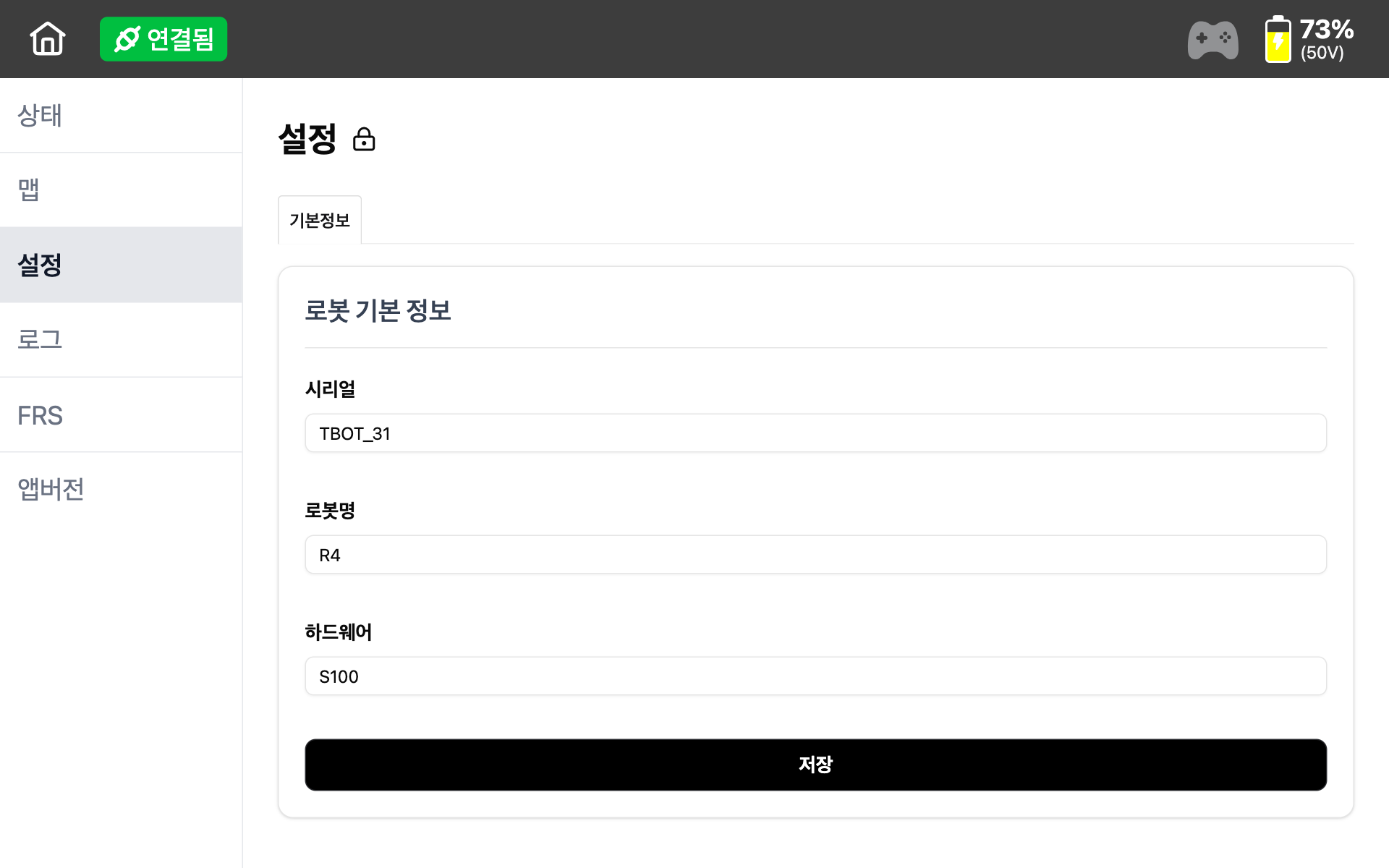Focus the 하드웨어 field with S100

(x=815, y=676)
